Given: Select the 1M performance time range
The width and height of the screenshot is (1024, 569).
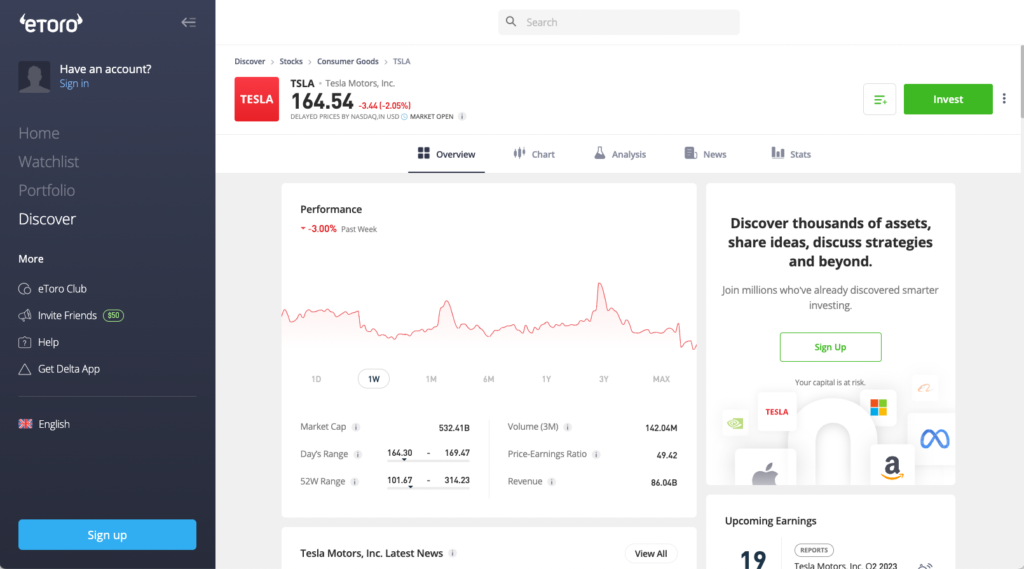Looking at the screenshot, I should click(x=431, y=379).
